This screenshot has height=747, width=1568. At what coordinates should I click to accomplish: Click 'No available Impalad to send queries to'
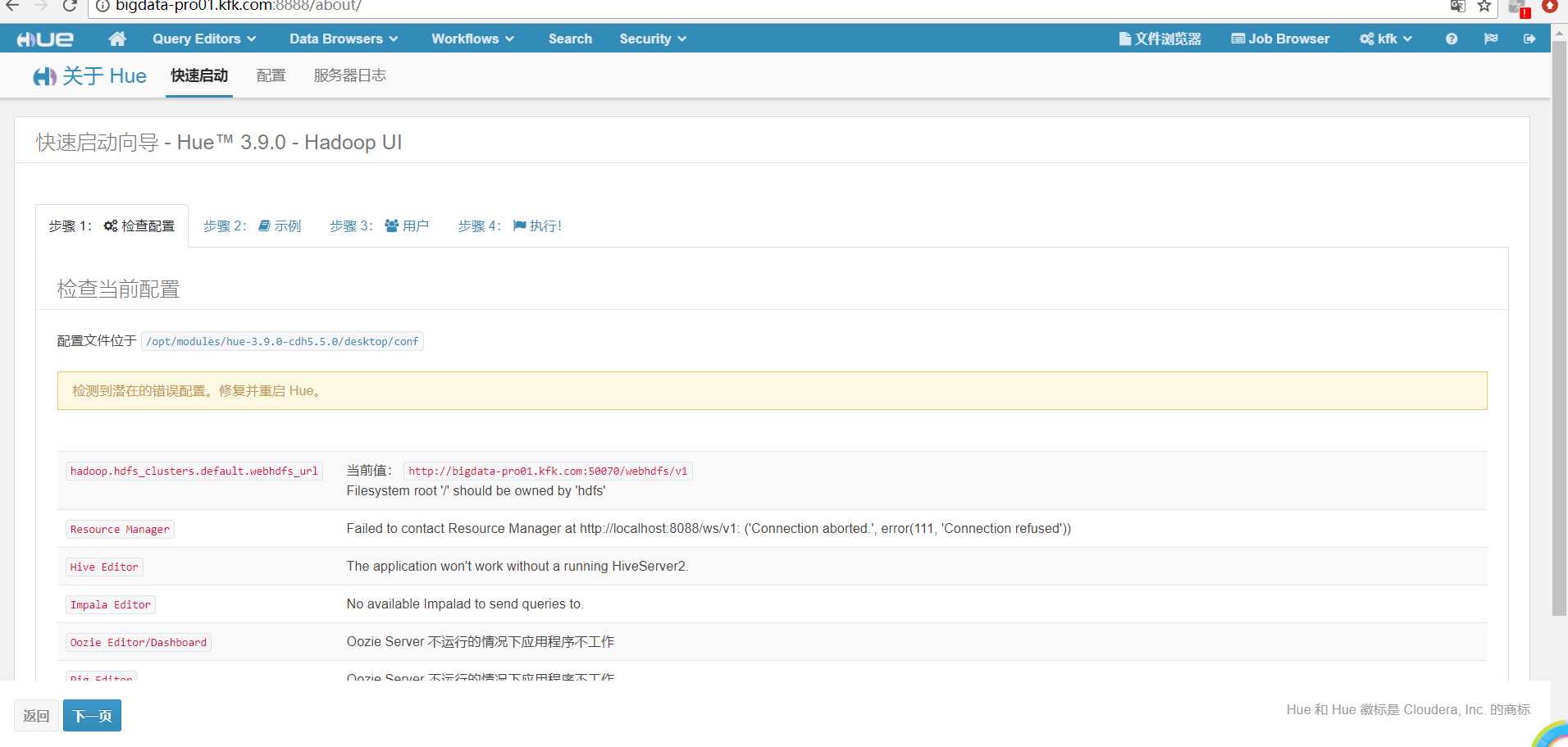(x=465, y=604)
